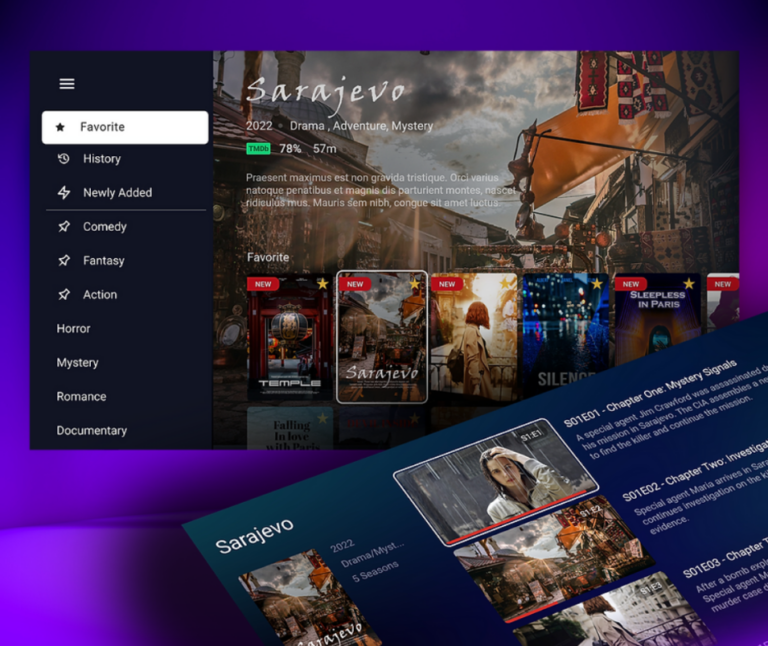Toggle favorite star on Sleepless in Paris

(689, 284)
